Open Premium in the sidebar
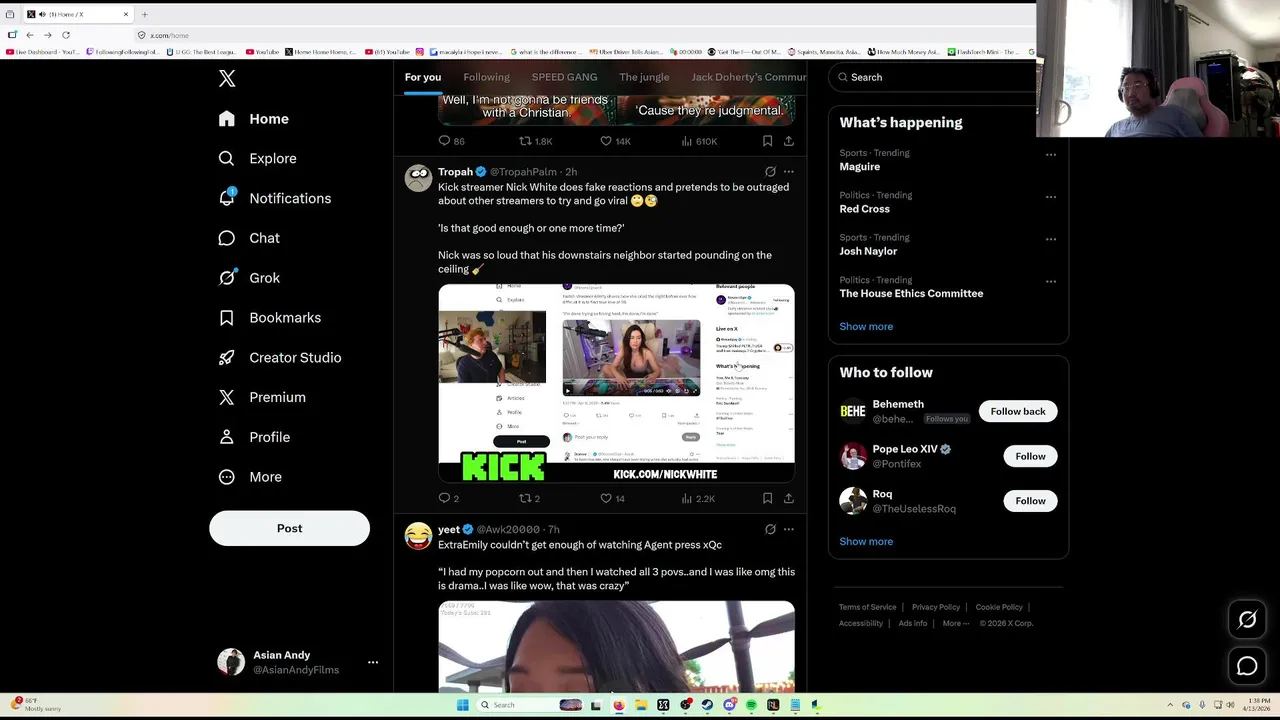This screenshot has width=1280, height=720. coord(263,397)
